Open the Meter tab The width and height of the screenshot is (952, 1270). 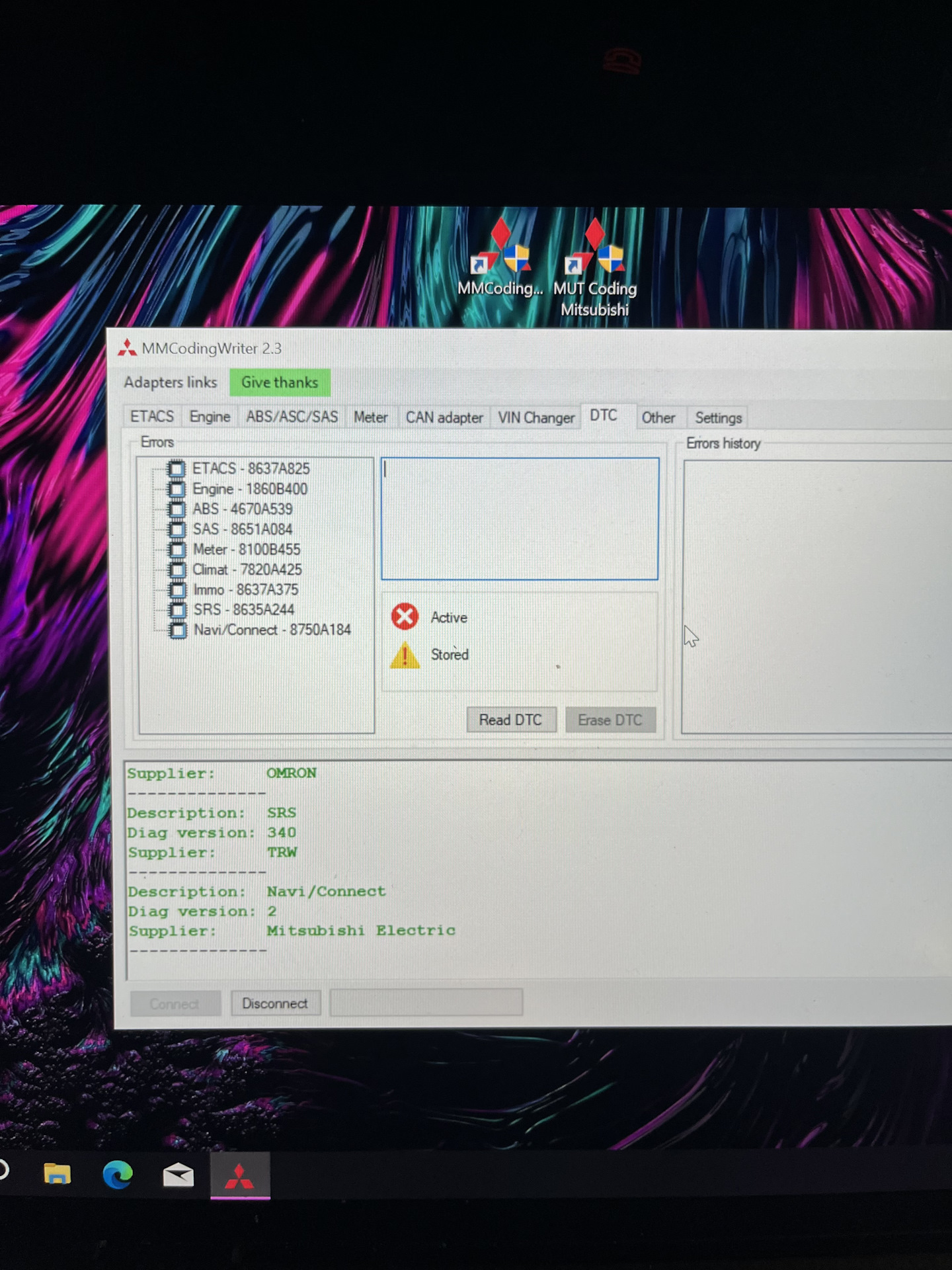coord(370,417)
